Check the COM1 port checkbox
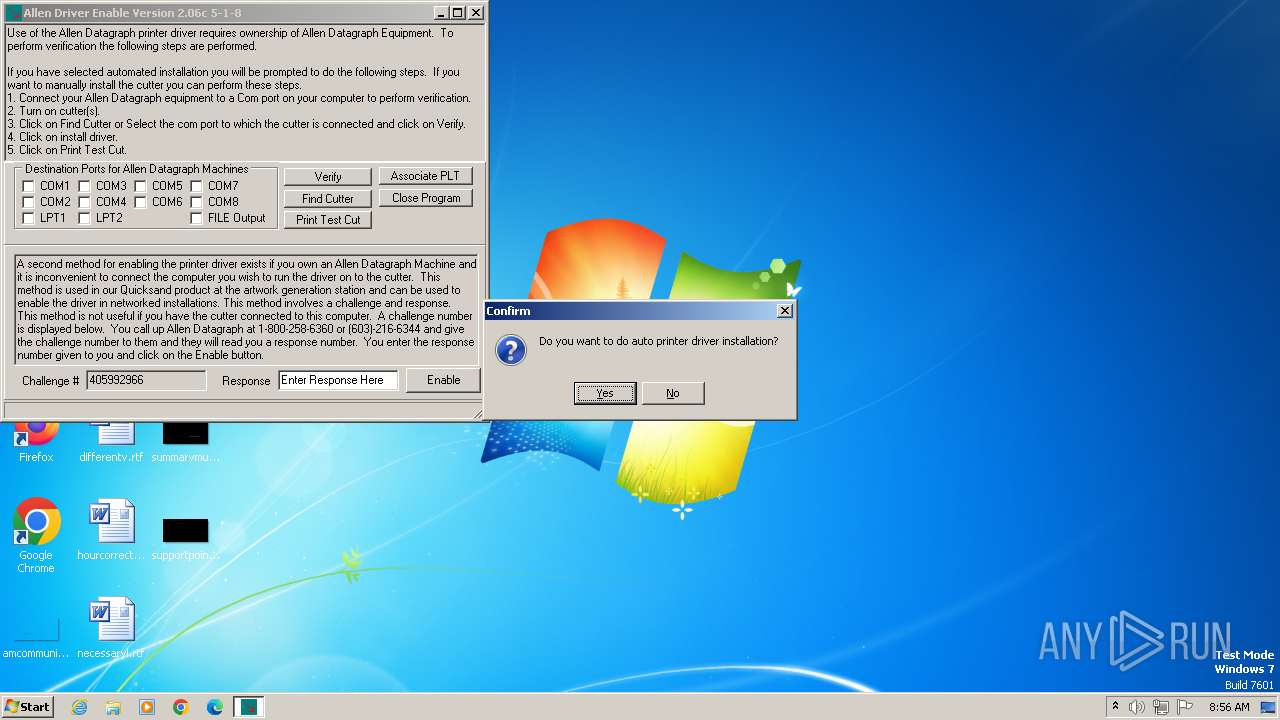This screenshot has width=1280, height=720. point(28,186)
